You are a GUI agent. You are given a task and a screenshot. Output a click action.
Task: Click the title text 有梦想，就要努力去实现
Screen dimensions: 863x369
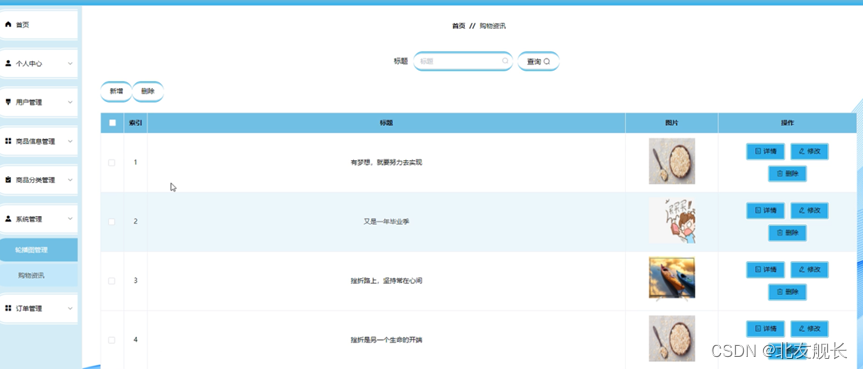[386, 162]
